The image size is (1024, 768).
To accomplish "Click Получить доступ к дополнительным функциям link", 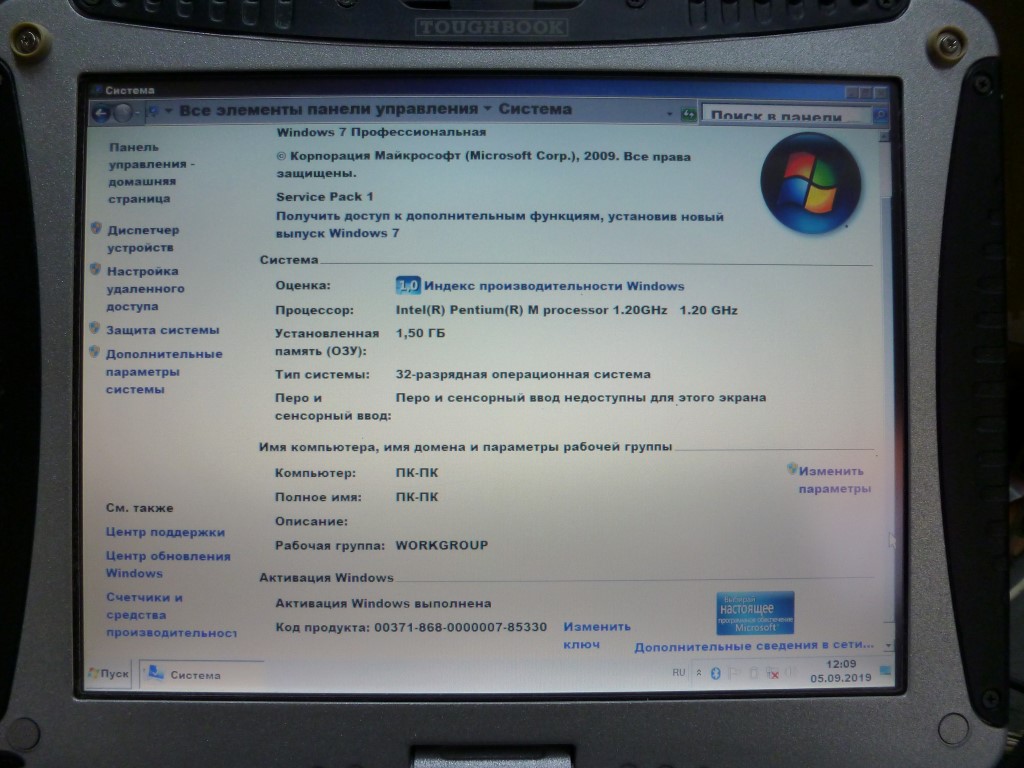I will [500, 225].
